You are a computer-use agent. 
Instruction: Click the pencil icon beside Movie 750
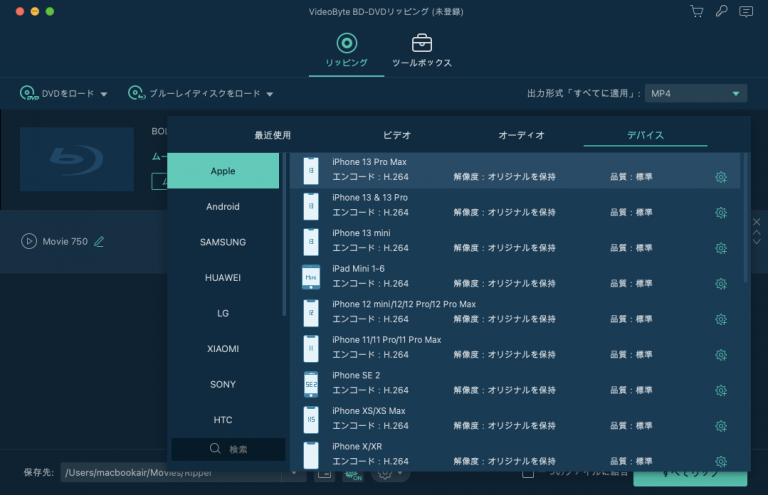point(99,241)
